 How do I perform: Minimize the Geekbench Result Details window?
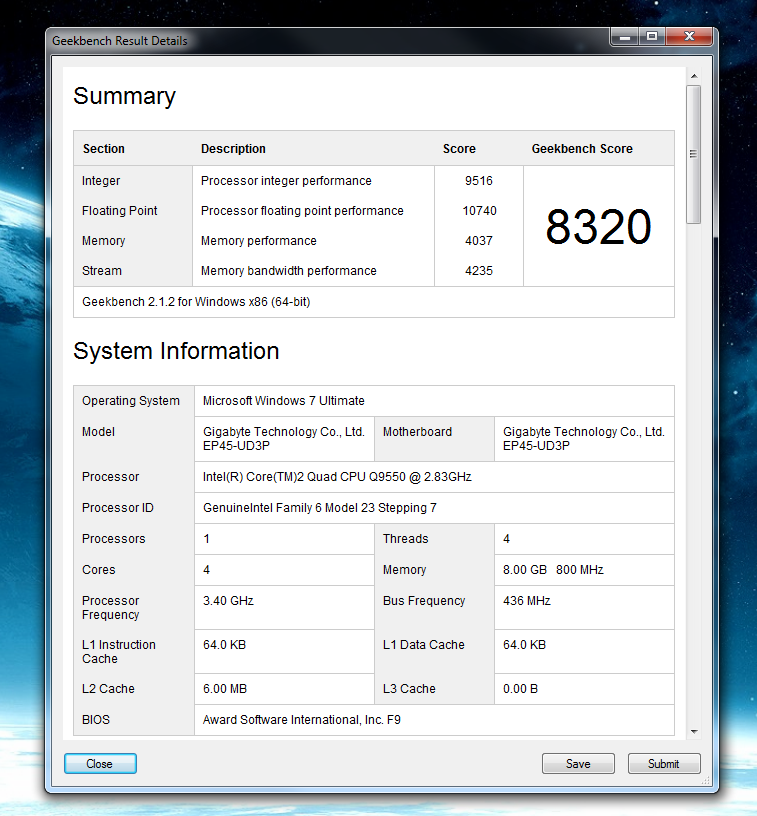pos(625,37)
